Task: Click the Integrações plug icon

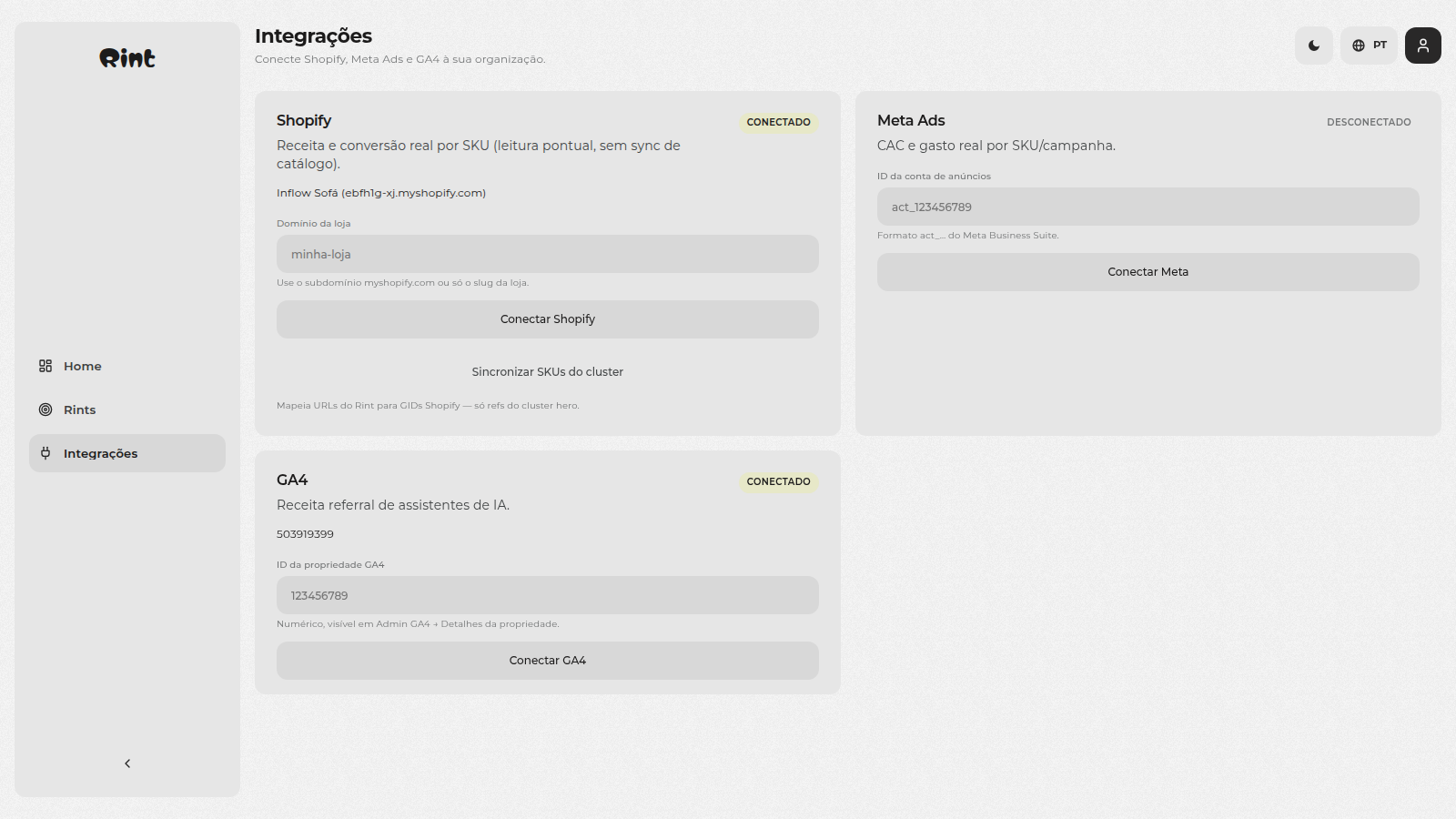Action: (x=45, y=453)
